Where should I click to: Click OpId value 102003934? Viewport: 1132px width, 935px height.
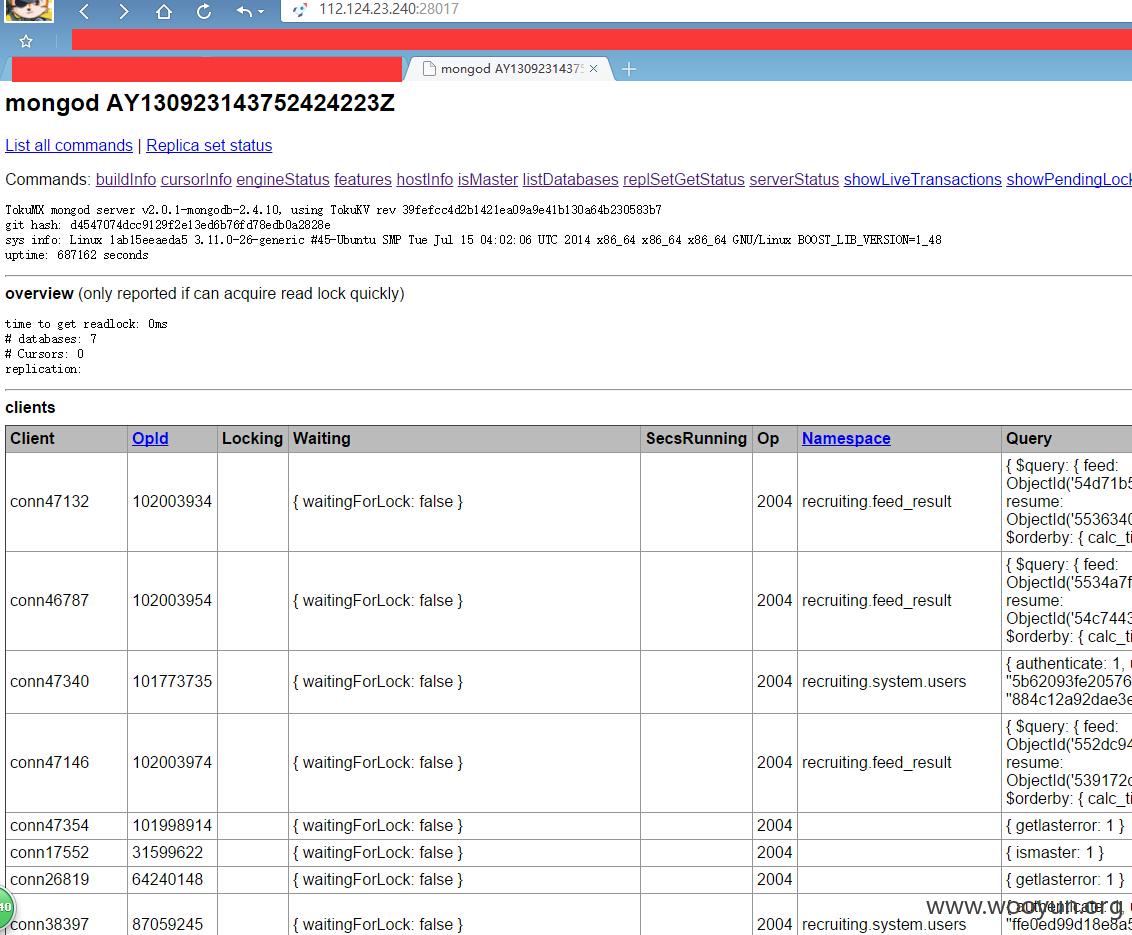(x=172, y=502)
